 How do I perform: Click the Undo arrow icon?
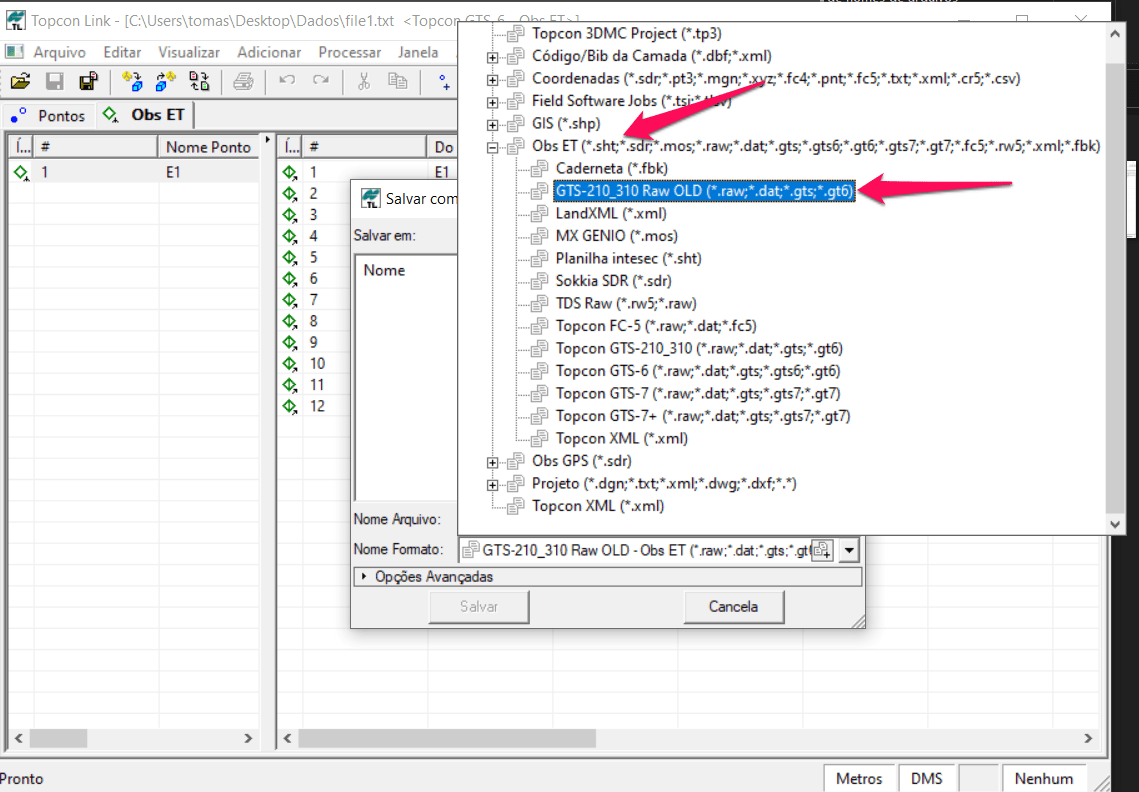point(287,81)
